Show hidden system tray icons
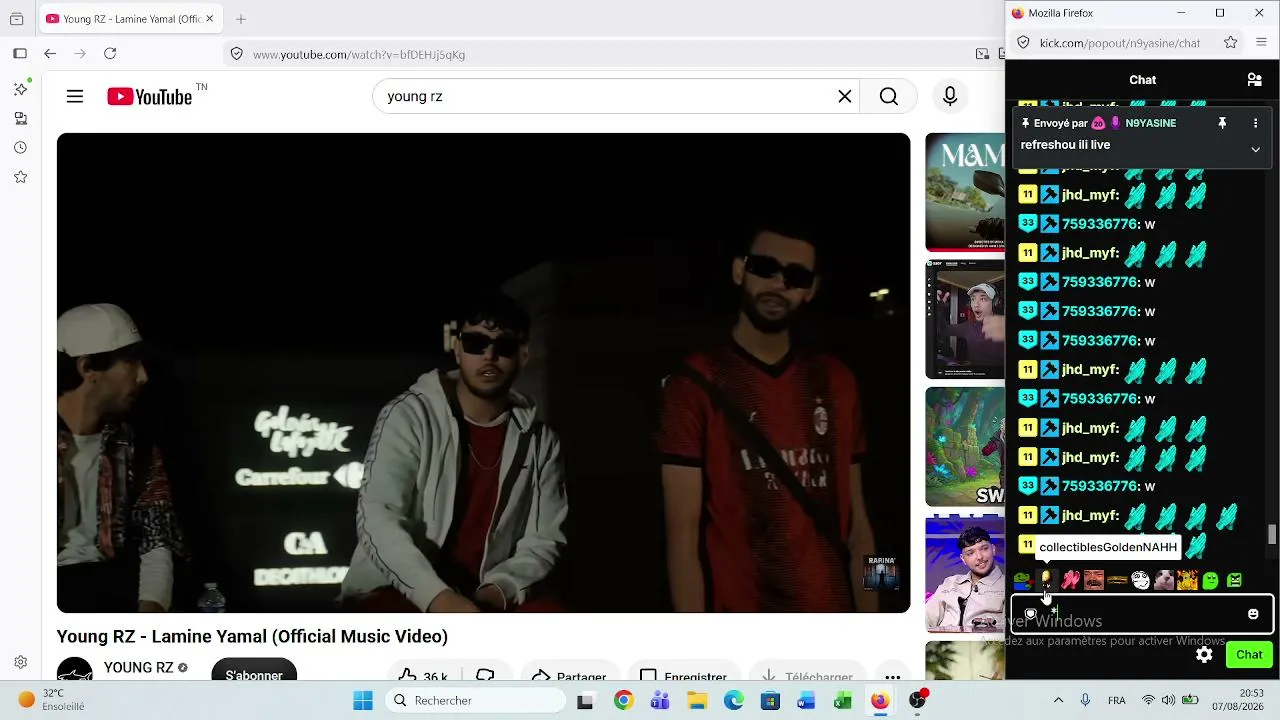 [1058, 701]
